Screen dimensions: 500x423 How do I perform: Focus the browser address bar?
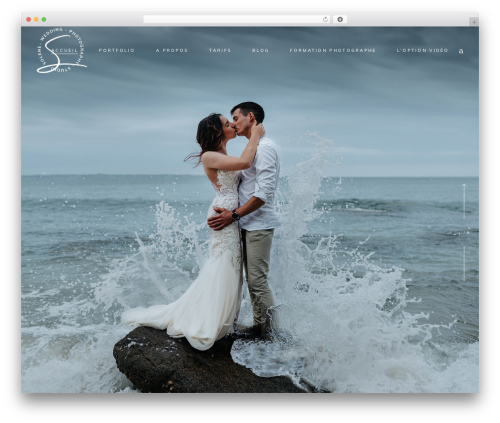coord(237,20)
